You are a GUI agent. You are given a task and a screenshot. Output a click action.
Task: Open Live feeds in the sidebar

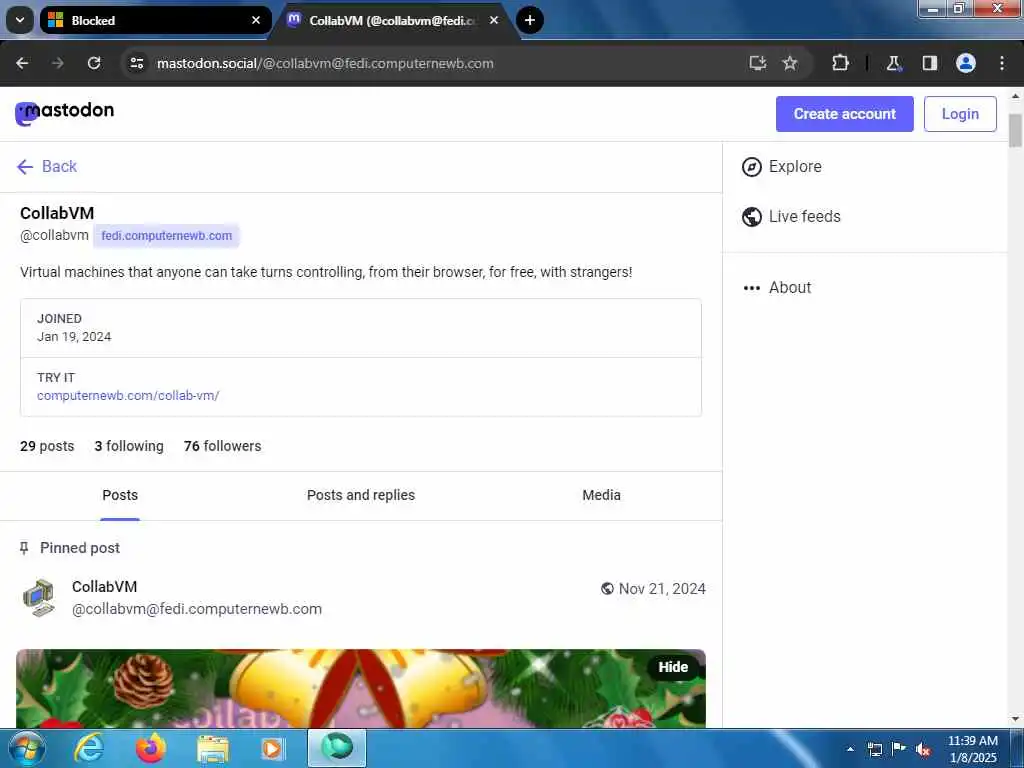pos(791,216)
